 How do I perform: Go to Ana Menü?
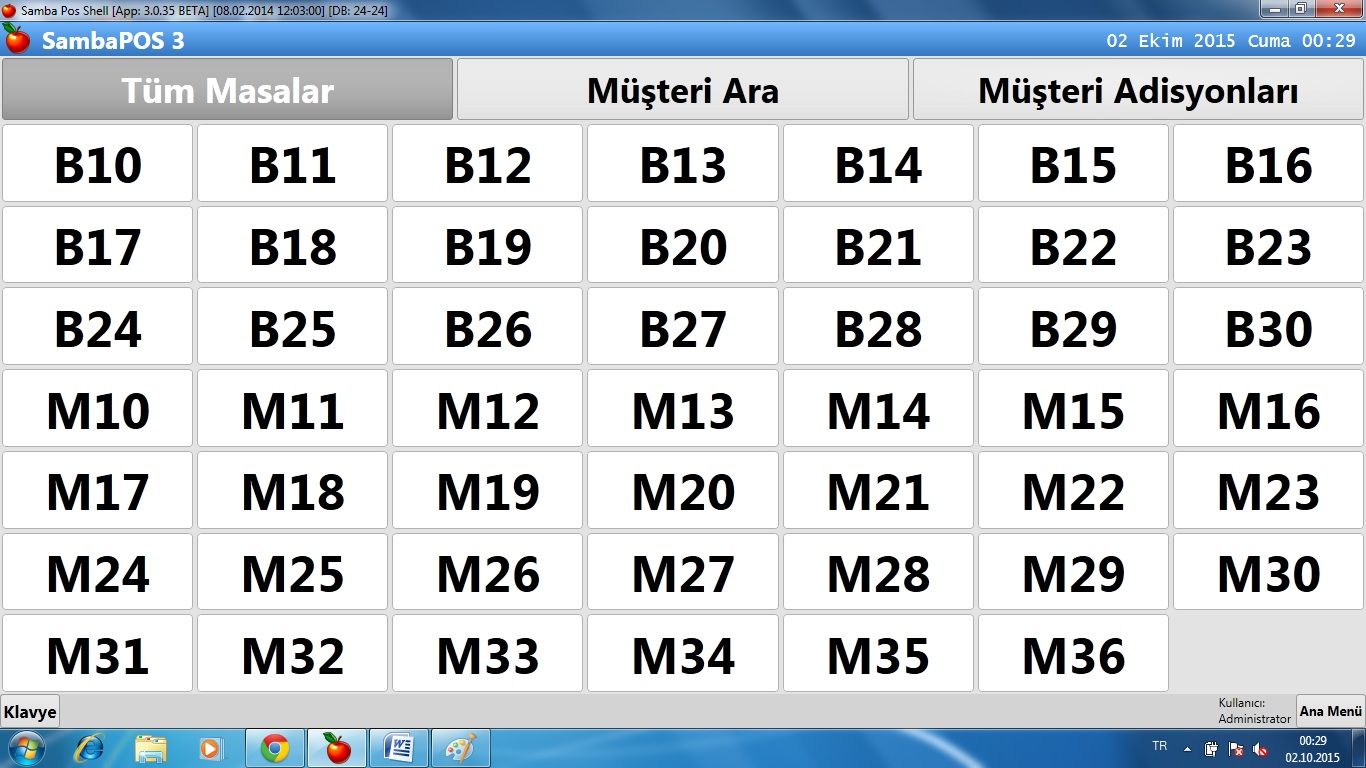pos(1330,712)
